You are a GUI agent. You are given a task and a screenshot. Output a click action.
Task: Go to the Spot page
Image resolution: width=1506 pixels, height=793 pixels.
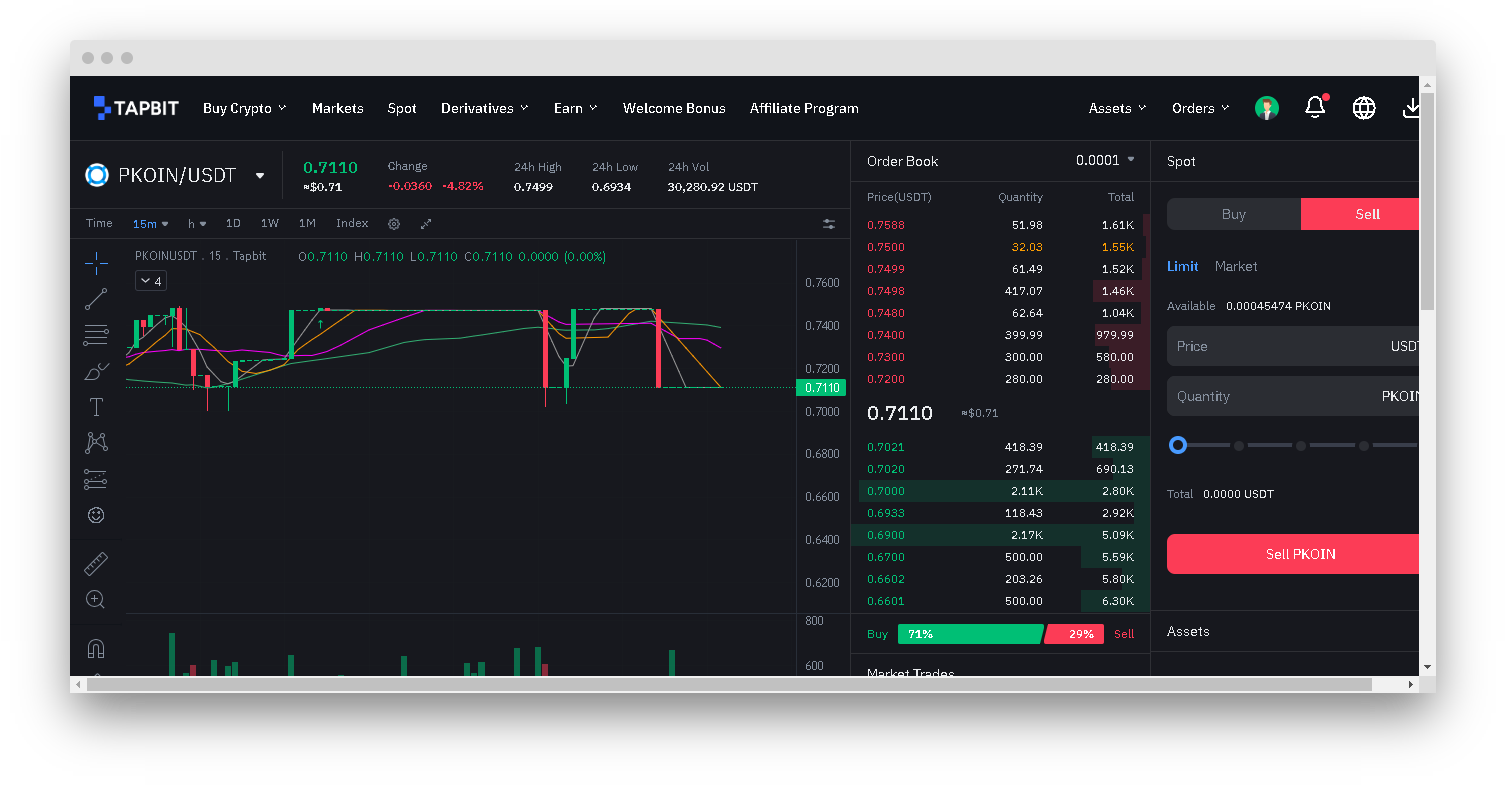coord(402,108)
